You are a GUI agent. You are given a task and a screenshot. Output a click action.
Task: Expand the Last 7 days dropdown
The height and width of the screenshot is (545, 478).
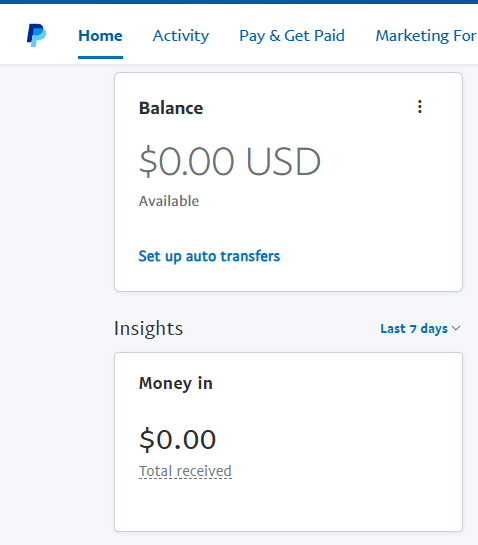pyautogui.click(x=420, y=328)
